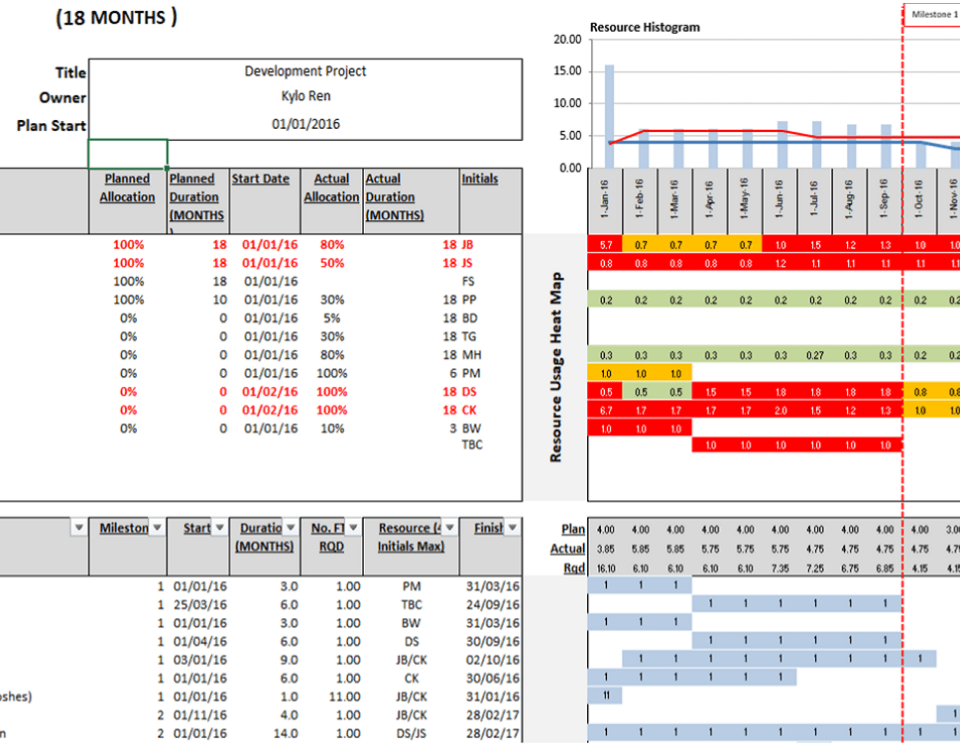Select the start date 01/04/16 cell

pos(199,642)
